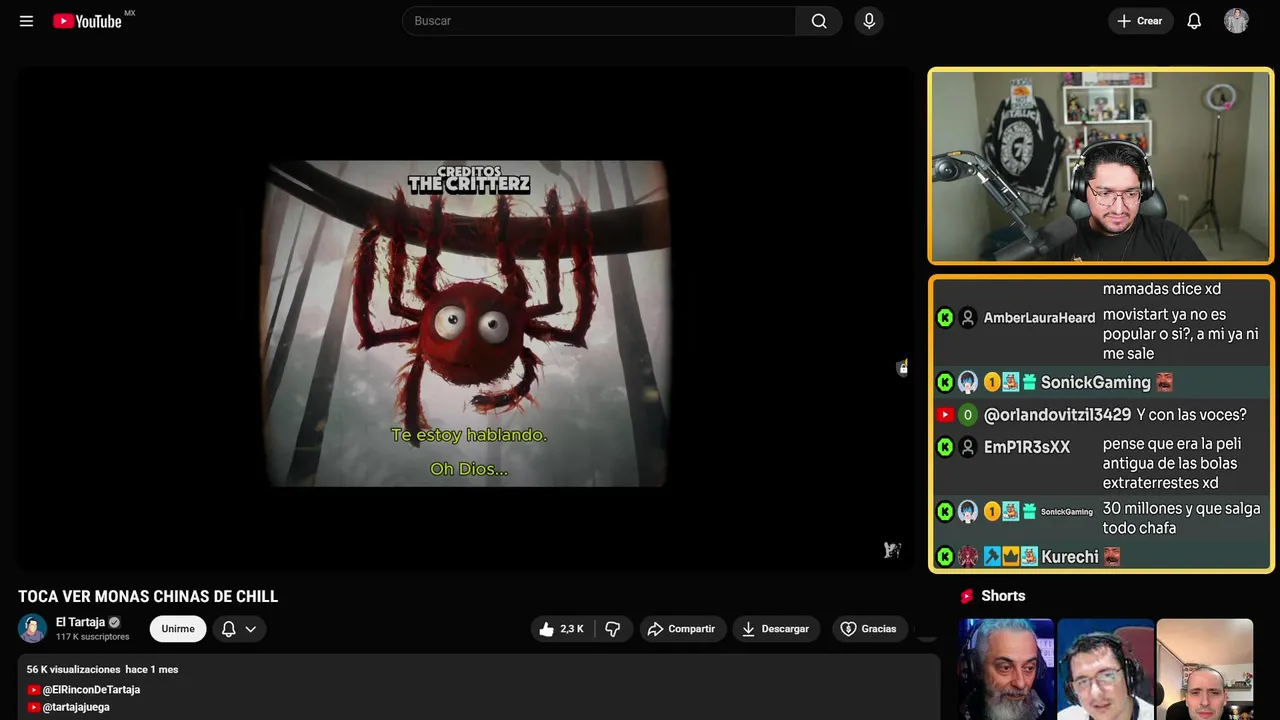1280x720 pixels.
Task: Share the video via Compartir
Action: tap(683, 629)
